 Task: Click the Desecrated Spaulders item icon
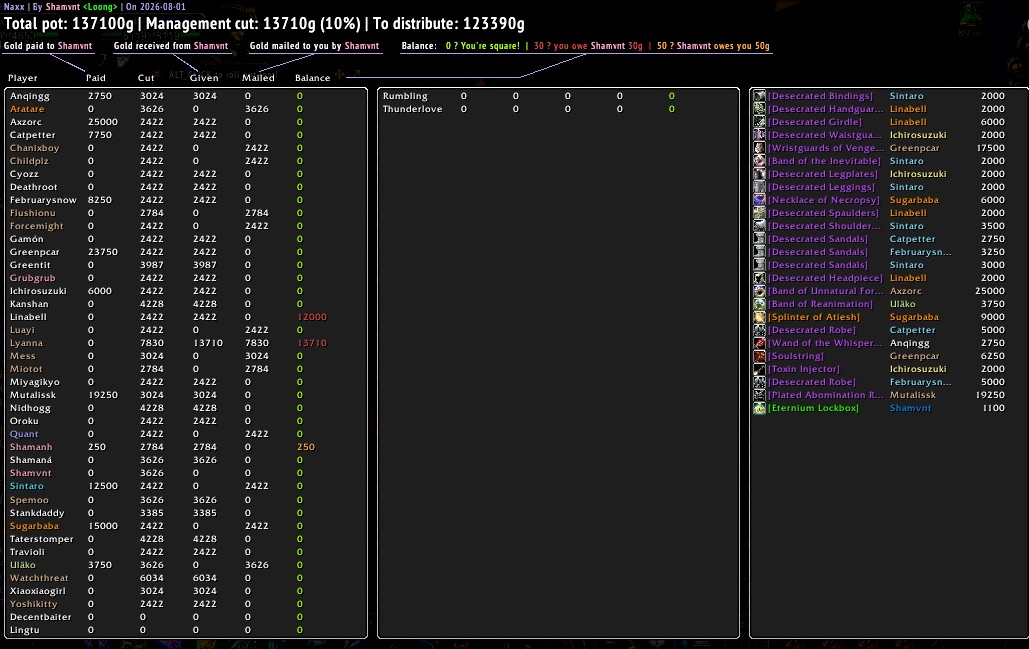click(x=759, y=213)
